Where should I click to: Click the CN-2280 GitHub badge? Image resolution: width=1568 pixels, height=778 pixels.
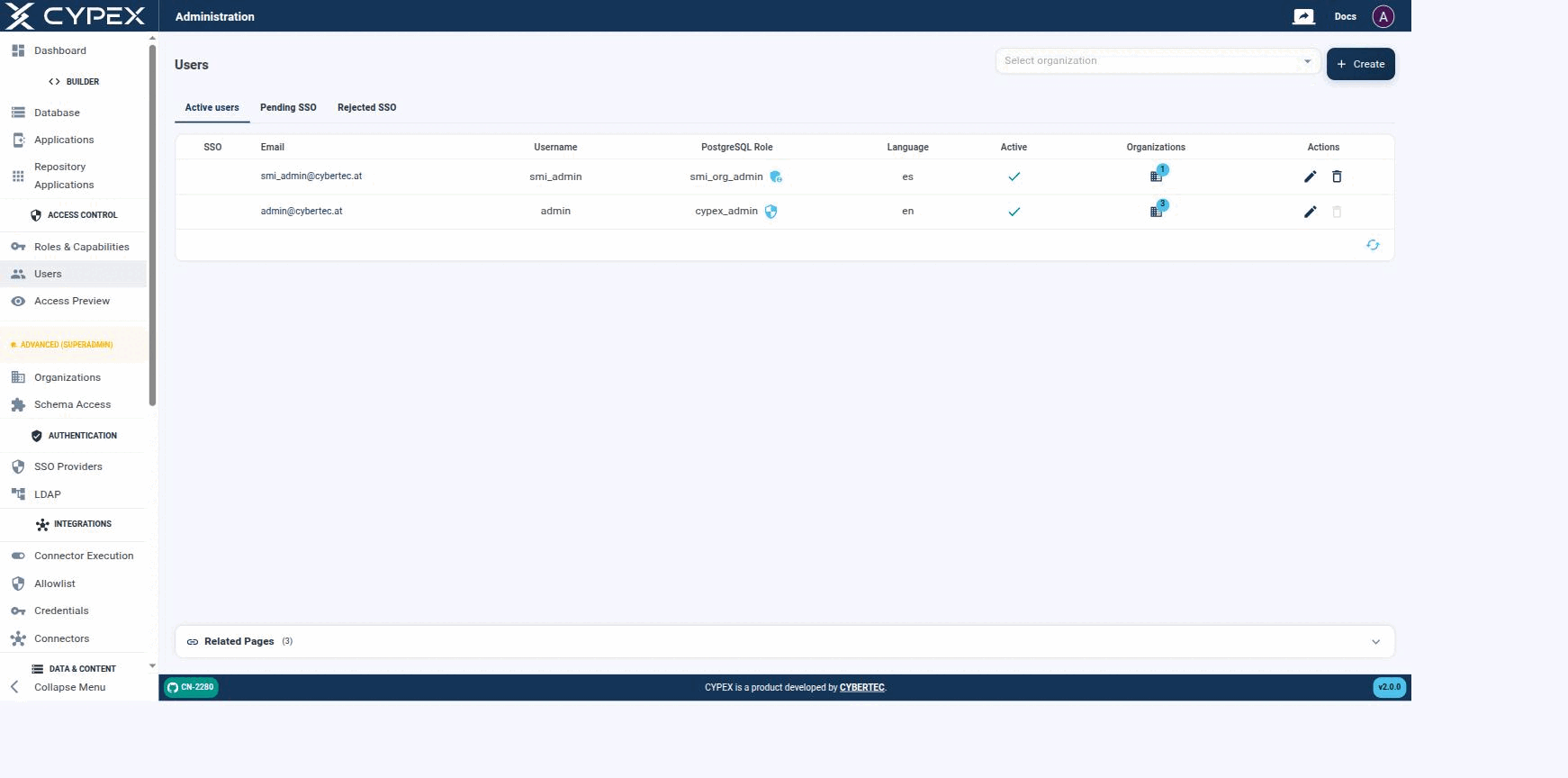point(191,687)
